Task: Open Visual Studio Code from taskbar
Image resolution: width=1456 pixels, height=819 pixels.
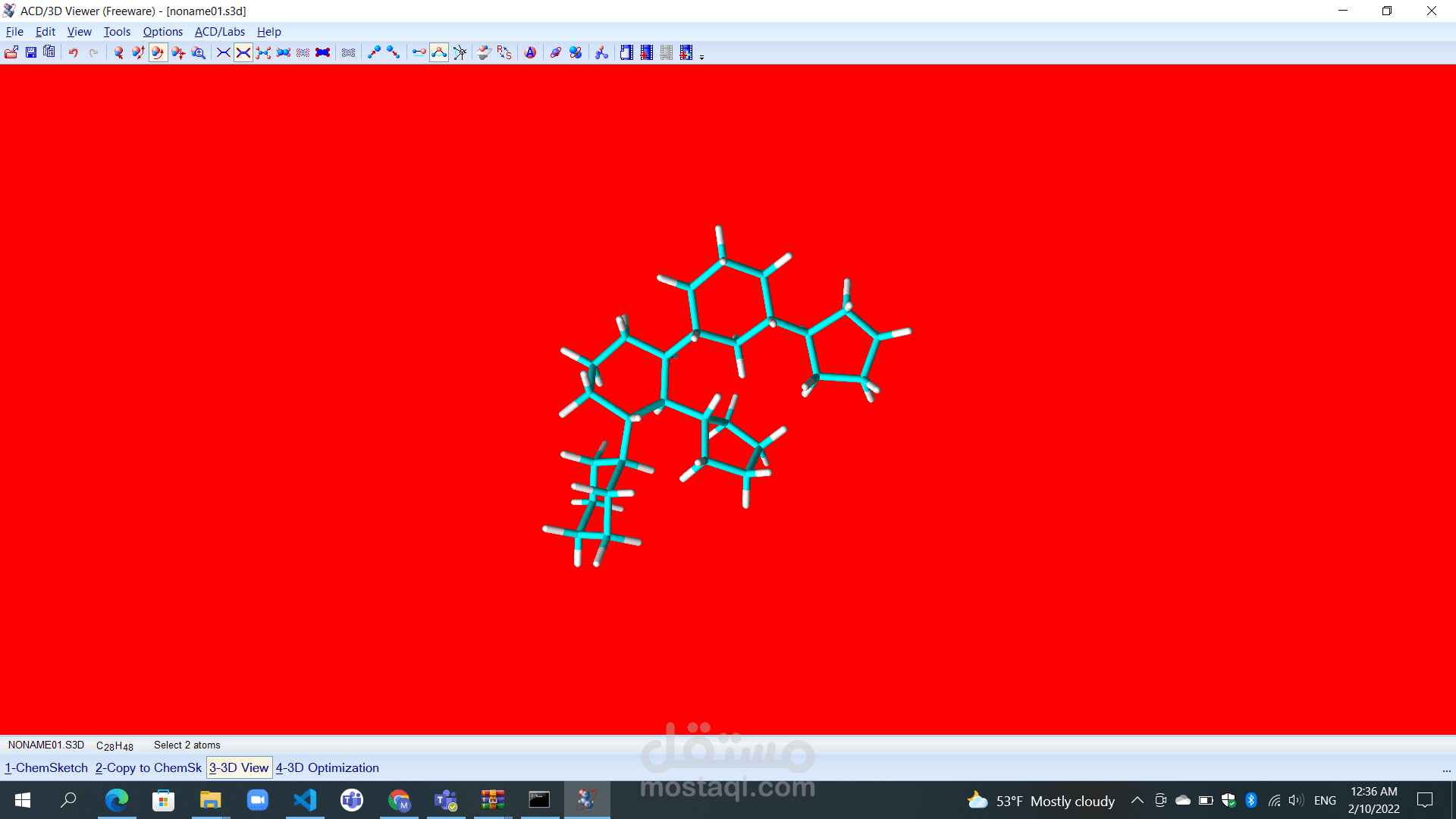Action: tap(305, 800)
